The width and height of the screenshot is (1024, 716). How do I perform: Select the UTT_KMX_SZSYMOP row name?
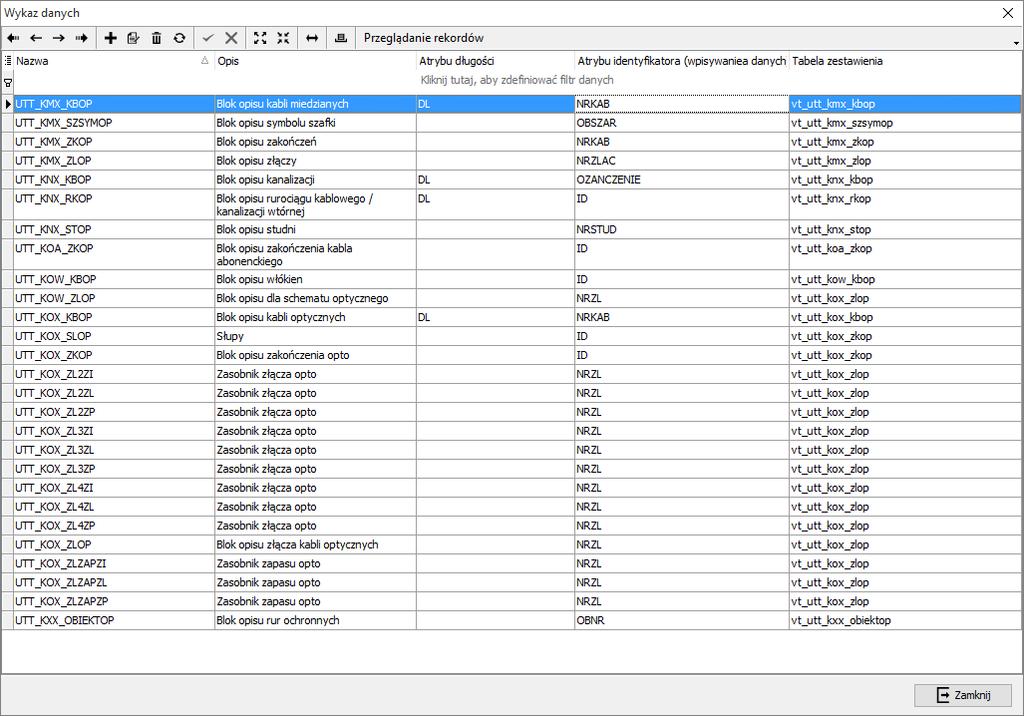pyautogui.click(x=114, y=123)
